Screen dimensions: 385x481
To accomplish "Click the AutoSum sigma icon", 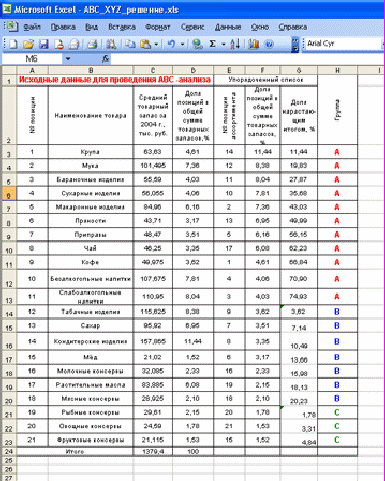I will pyautogui.click(x=212, y=44).
